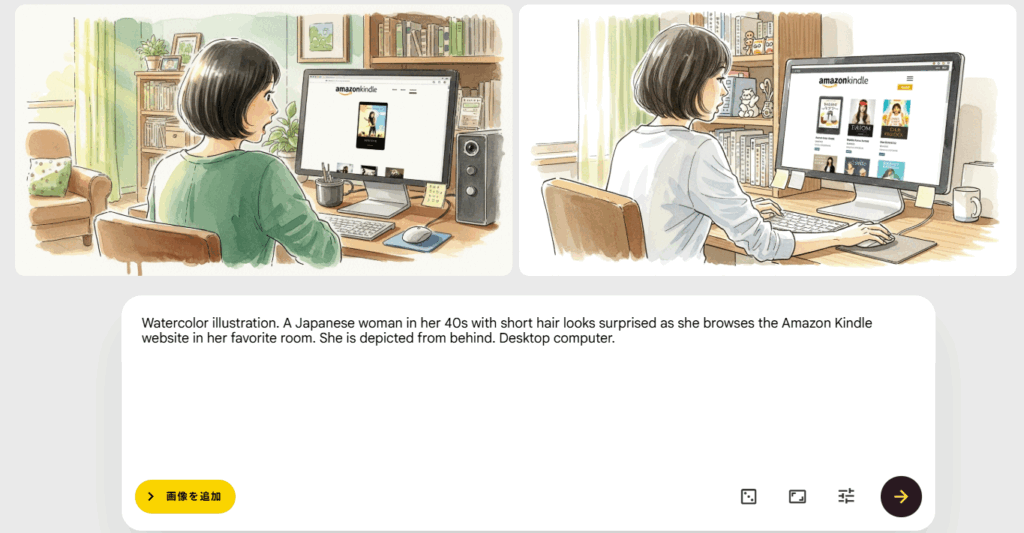Click empty area of the prompt panel
Image resolution: width=1024 pixels, height=533 pixels.
point(528,418)
